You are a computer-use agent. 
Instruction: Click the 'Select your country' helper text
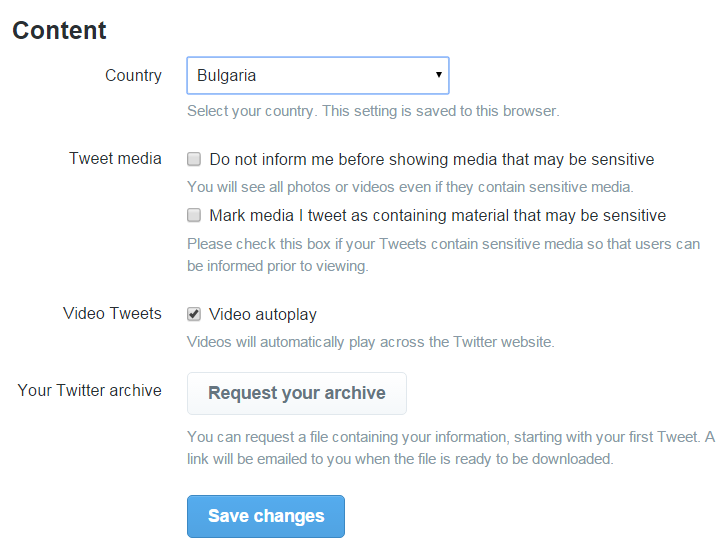click(373, 111)
